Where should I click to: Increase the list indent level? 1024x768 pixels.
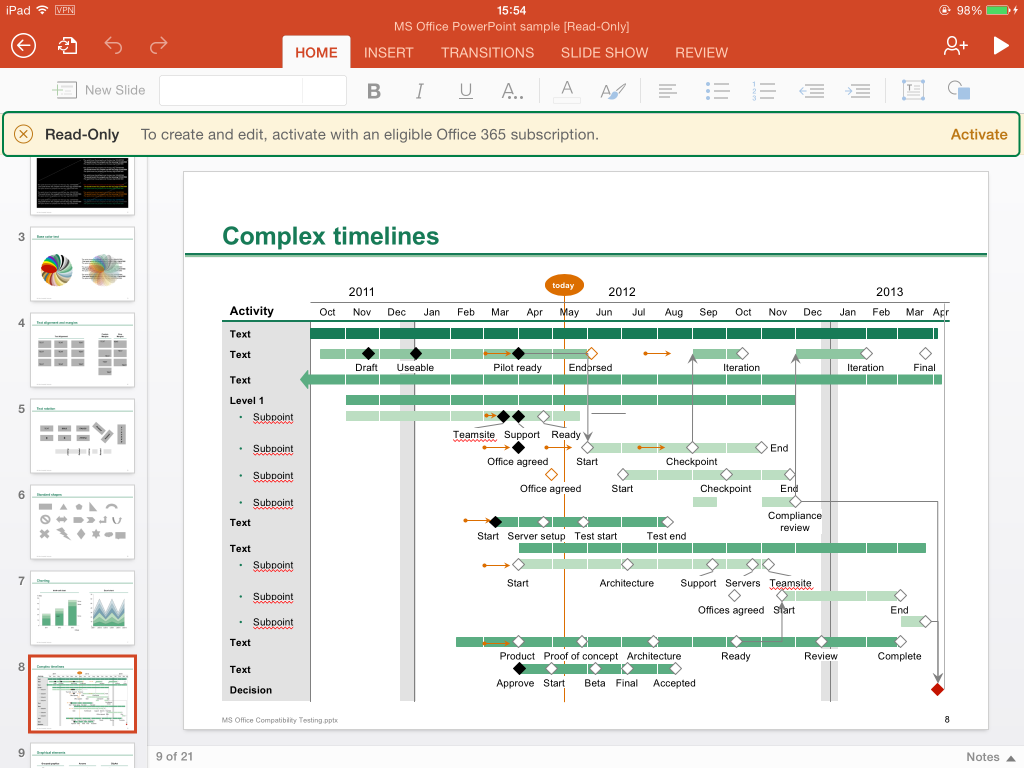point(857,91)
